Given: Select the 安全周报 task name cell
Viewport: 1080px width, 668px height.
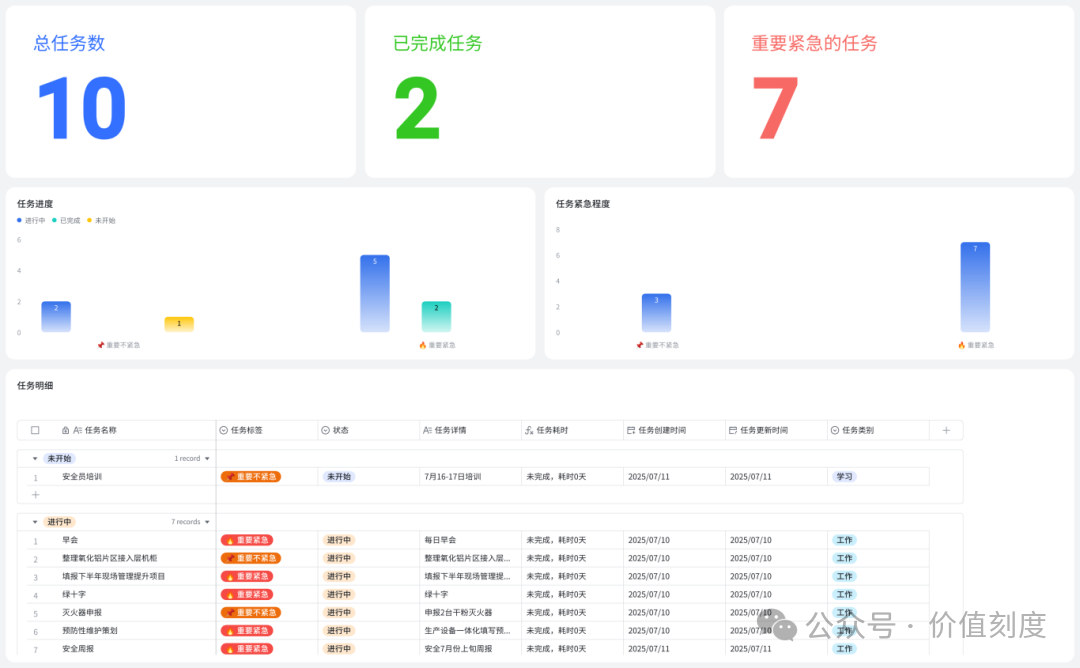Looking at the screenshot, I should pos(78,649).
